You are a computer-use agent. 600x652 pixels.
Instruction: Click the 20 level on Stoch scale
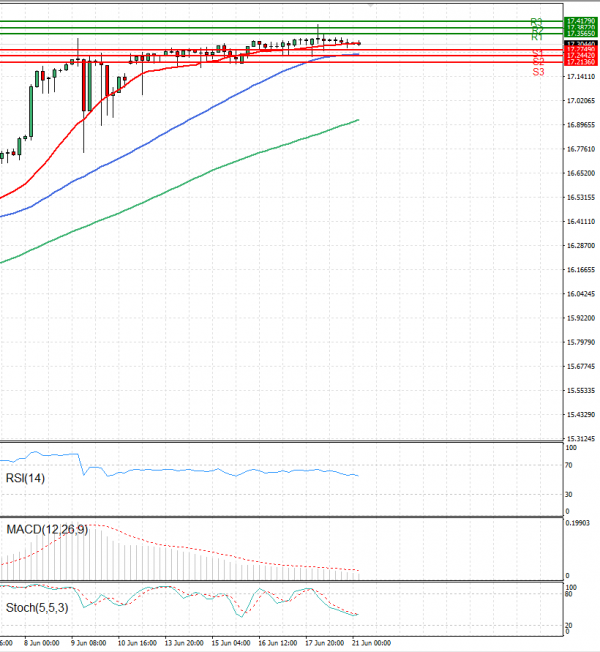(569, 625)
